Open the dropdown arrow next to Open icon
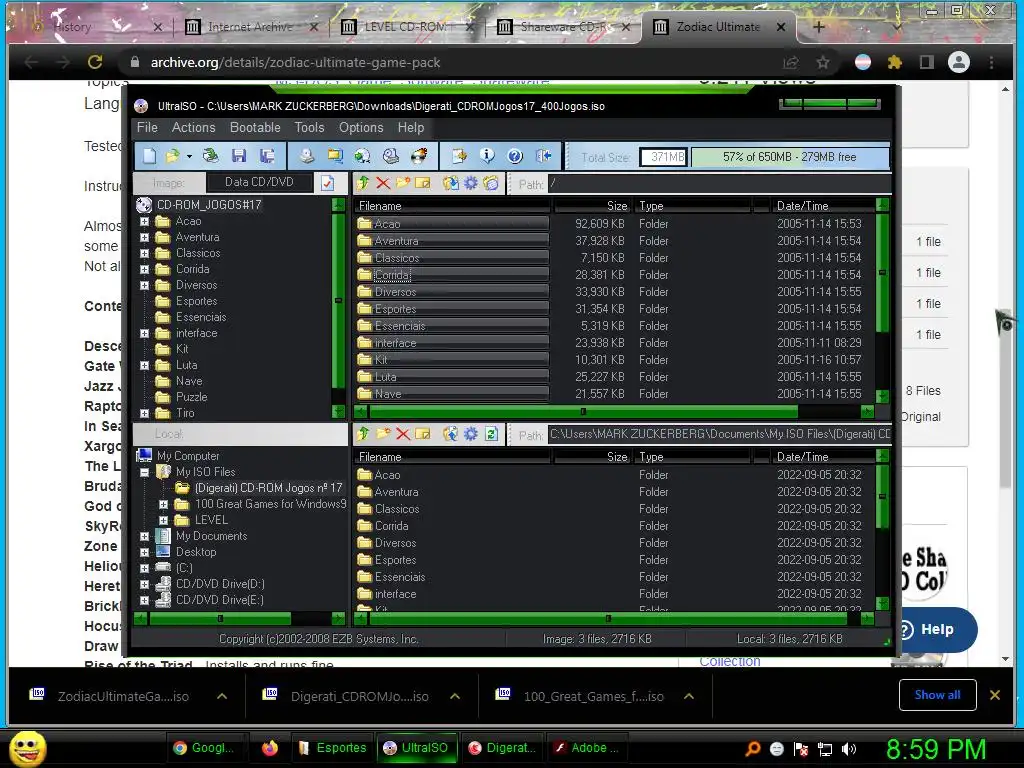This screenshot has height=768, width=1024. point(189,157)
